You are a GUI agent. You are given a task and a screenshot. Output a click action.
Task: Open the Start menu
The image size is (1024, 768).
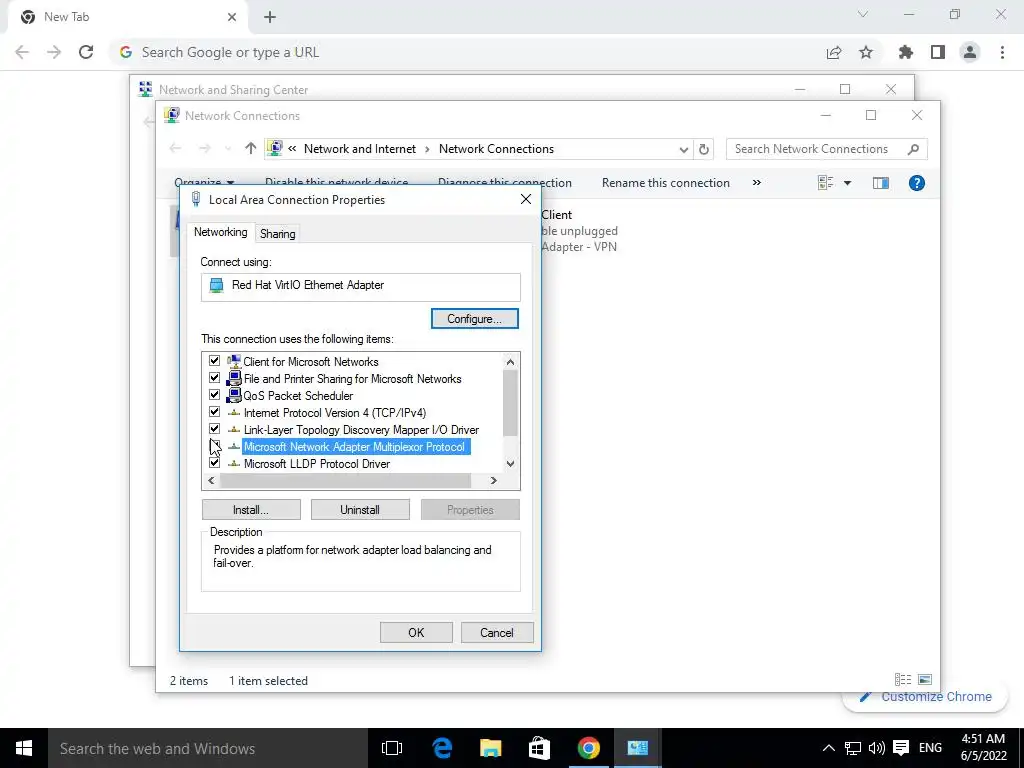24,748
